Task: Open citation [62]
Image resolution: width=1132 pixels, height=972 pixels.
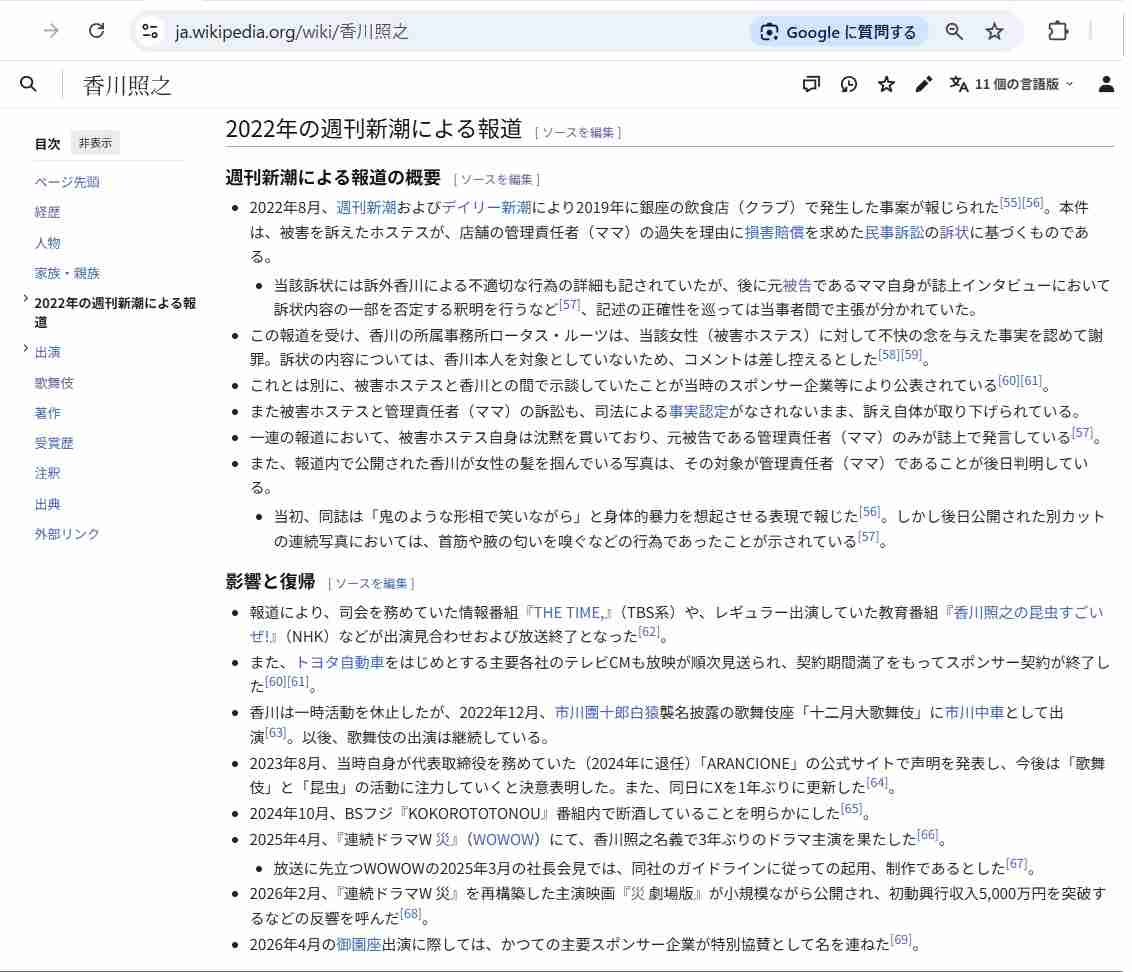Action: [x=648, y=632]
